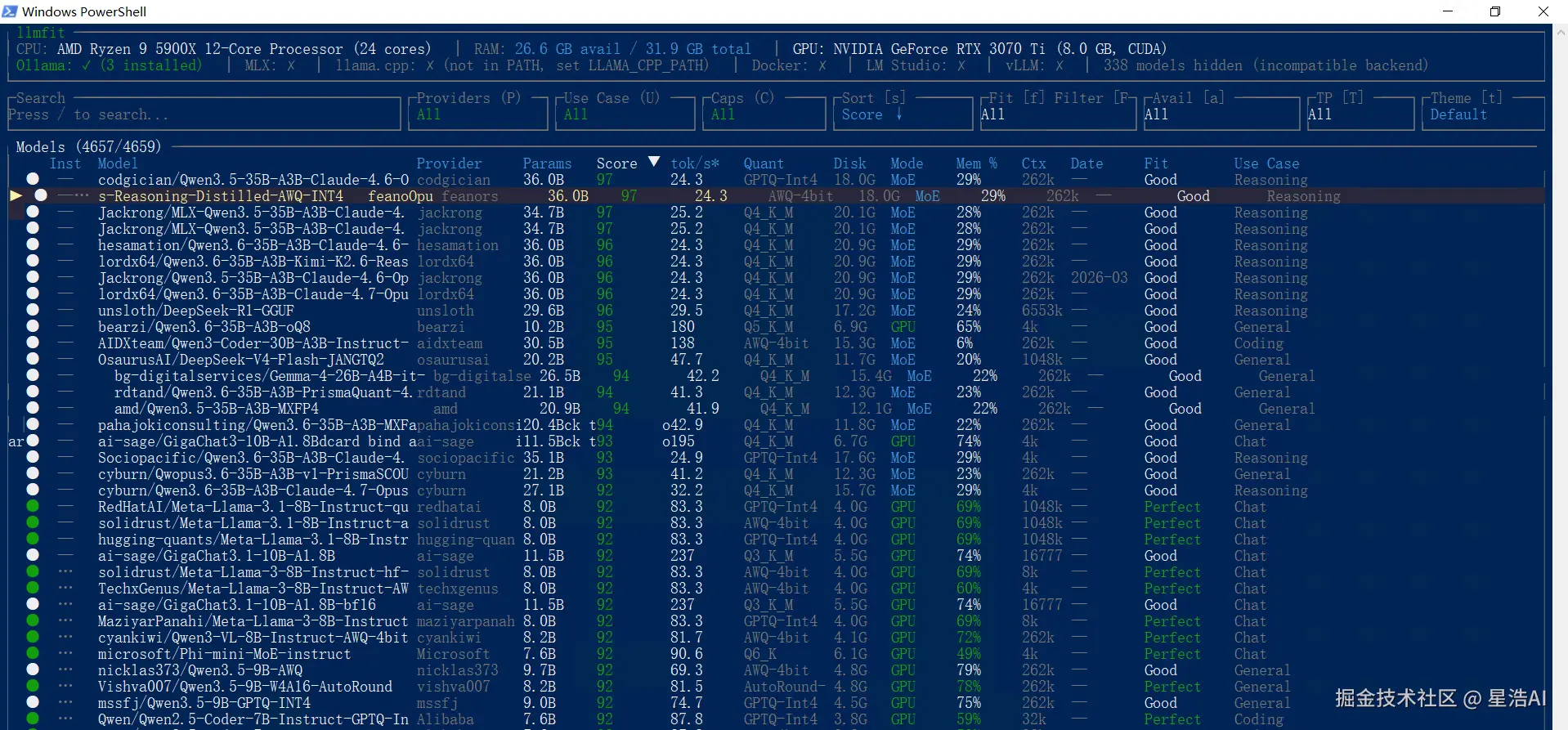Open the Avail filter box
Viewport: 1568px width, 730px height.
click(1222, 114)
